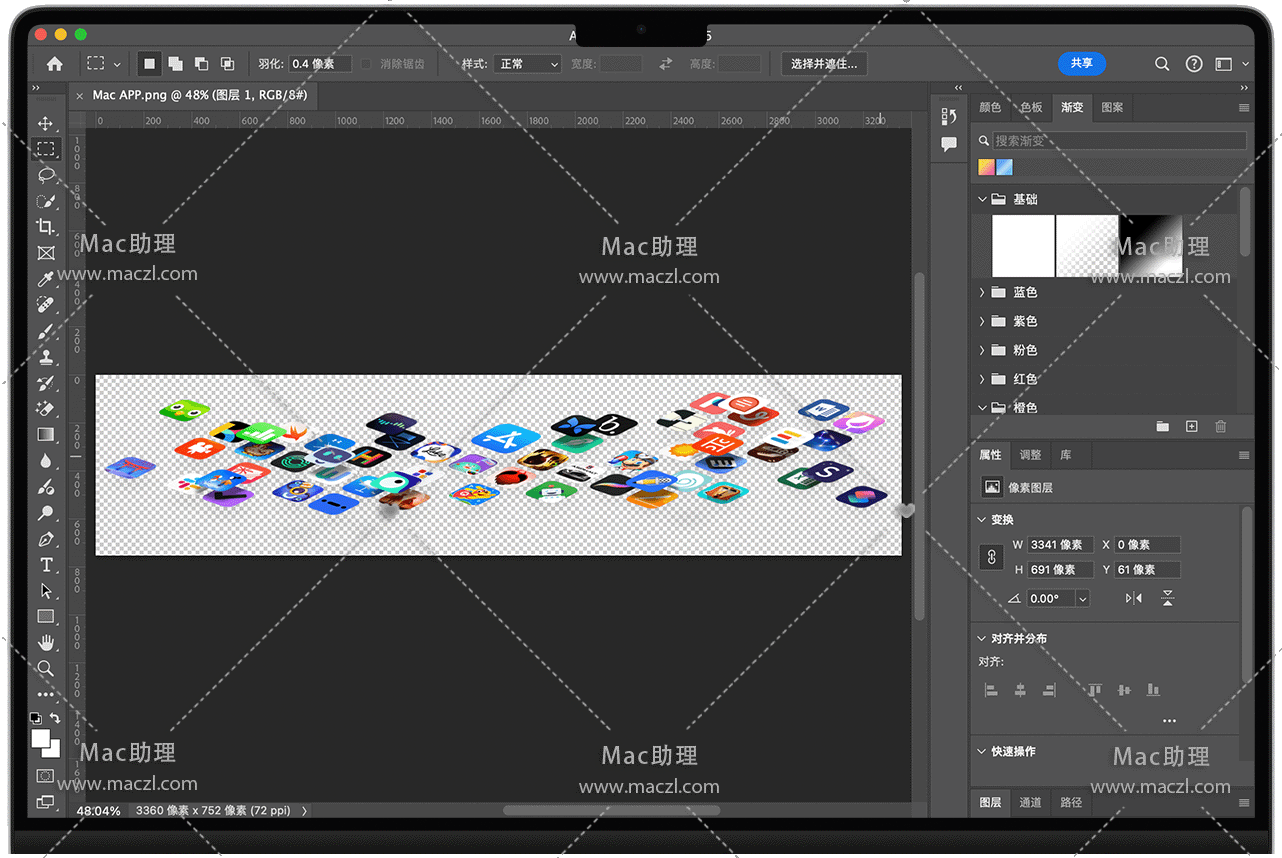The height and width of the screenshot is (858, 1282).
Task: Switch to the 通道 channels tab
Action: [x=1030, y=802]
